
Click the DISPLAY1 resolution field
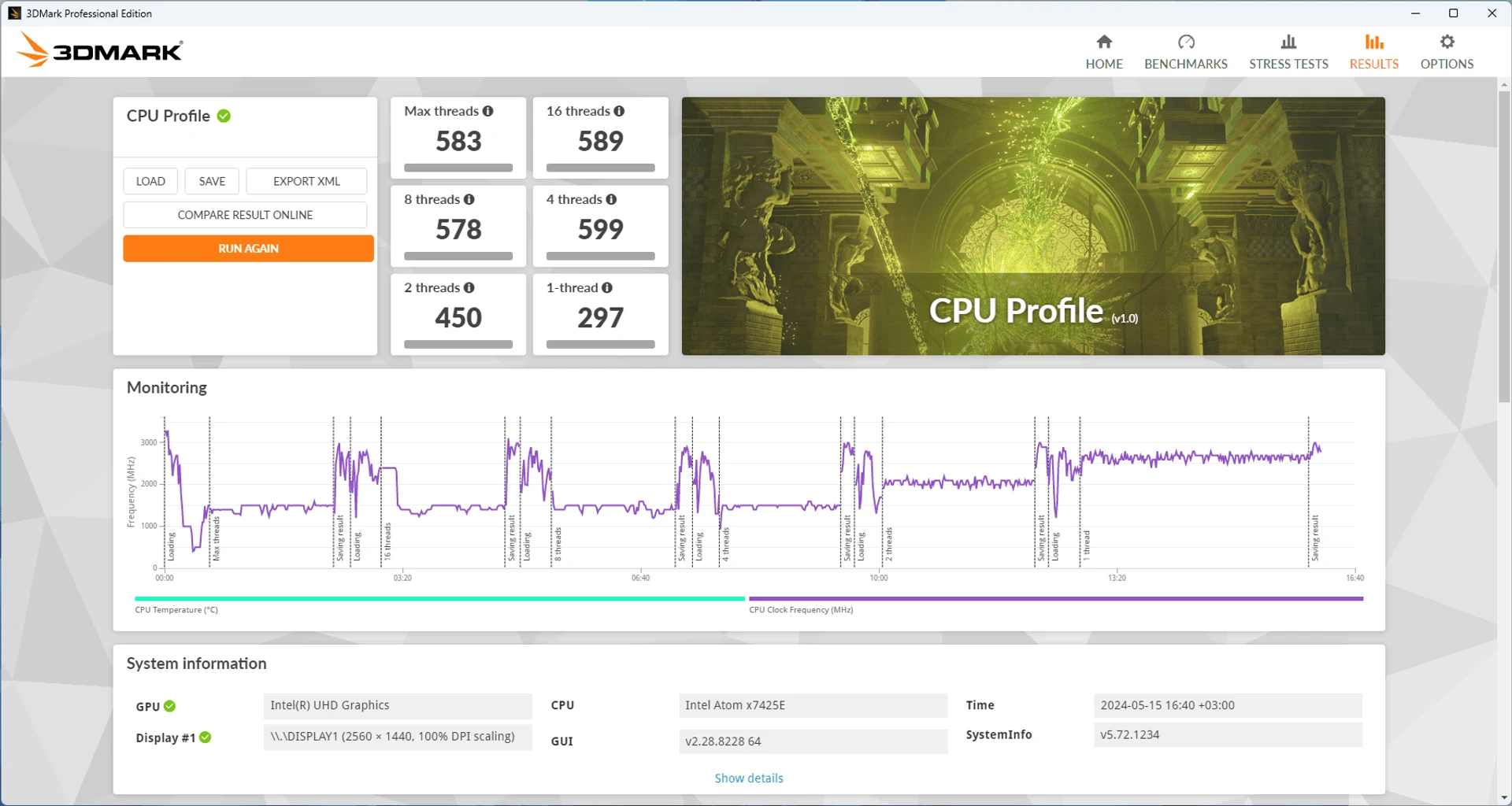pos(398,737)
